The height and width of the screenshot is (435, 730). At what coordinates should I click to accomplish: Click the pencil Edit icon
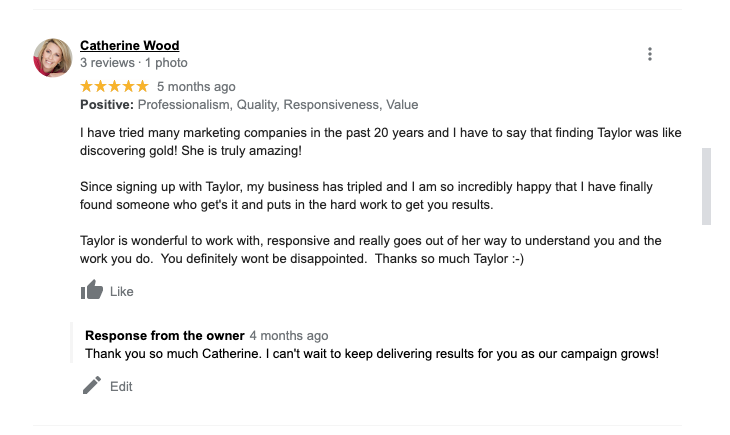(92, 386)
